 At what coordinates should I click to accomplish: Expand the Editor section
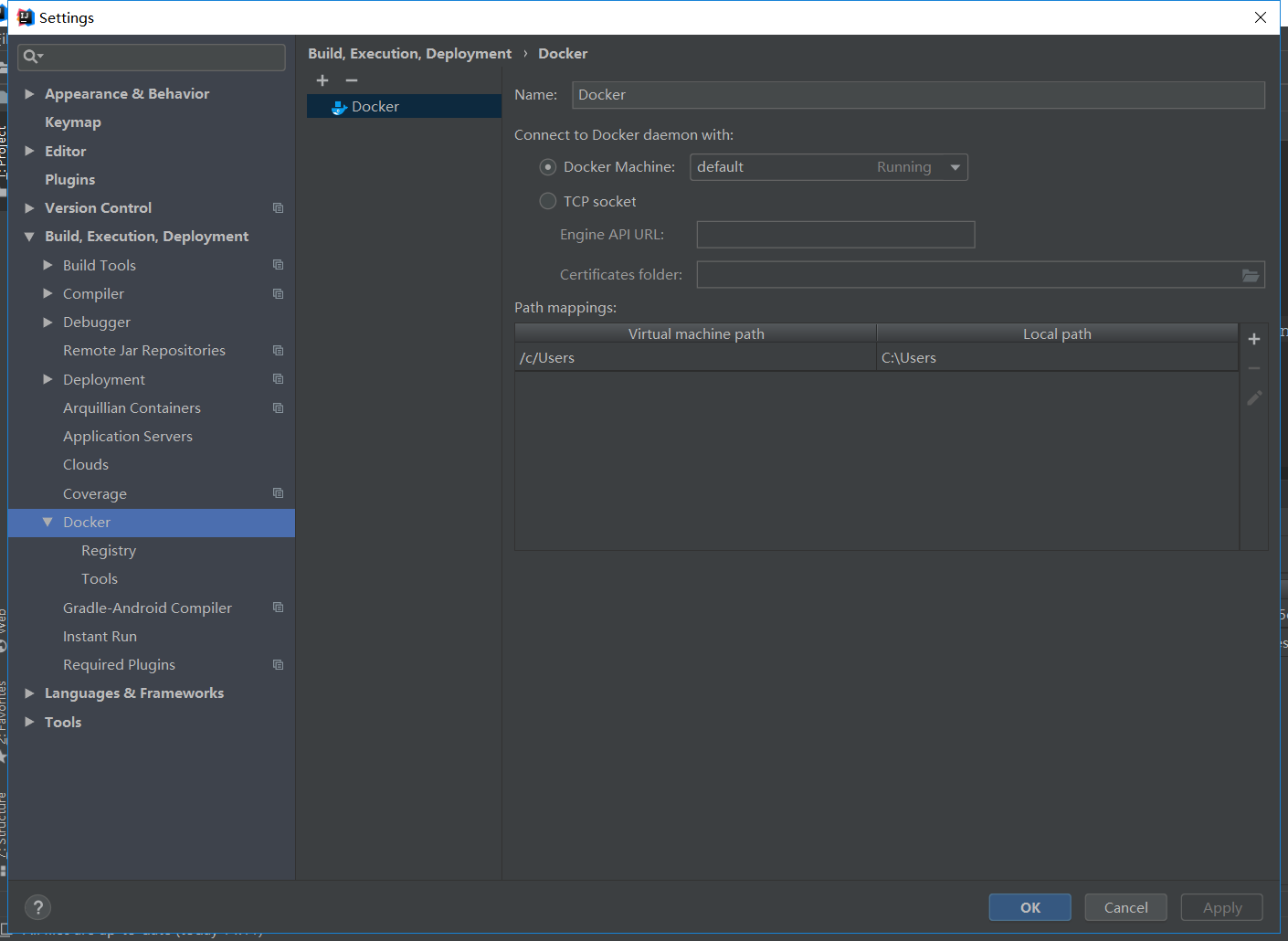click(x=29, y=151)
